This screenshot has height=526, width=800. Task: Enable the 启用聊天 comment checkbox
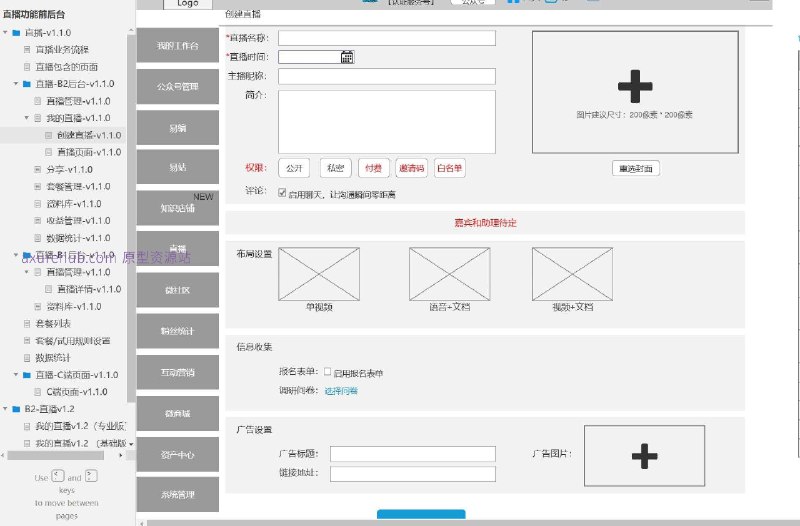click(x=282, y=192)
